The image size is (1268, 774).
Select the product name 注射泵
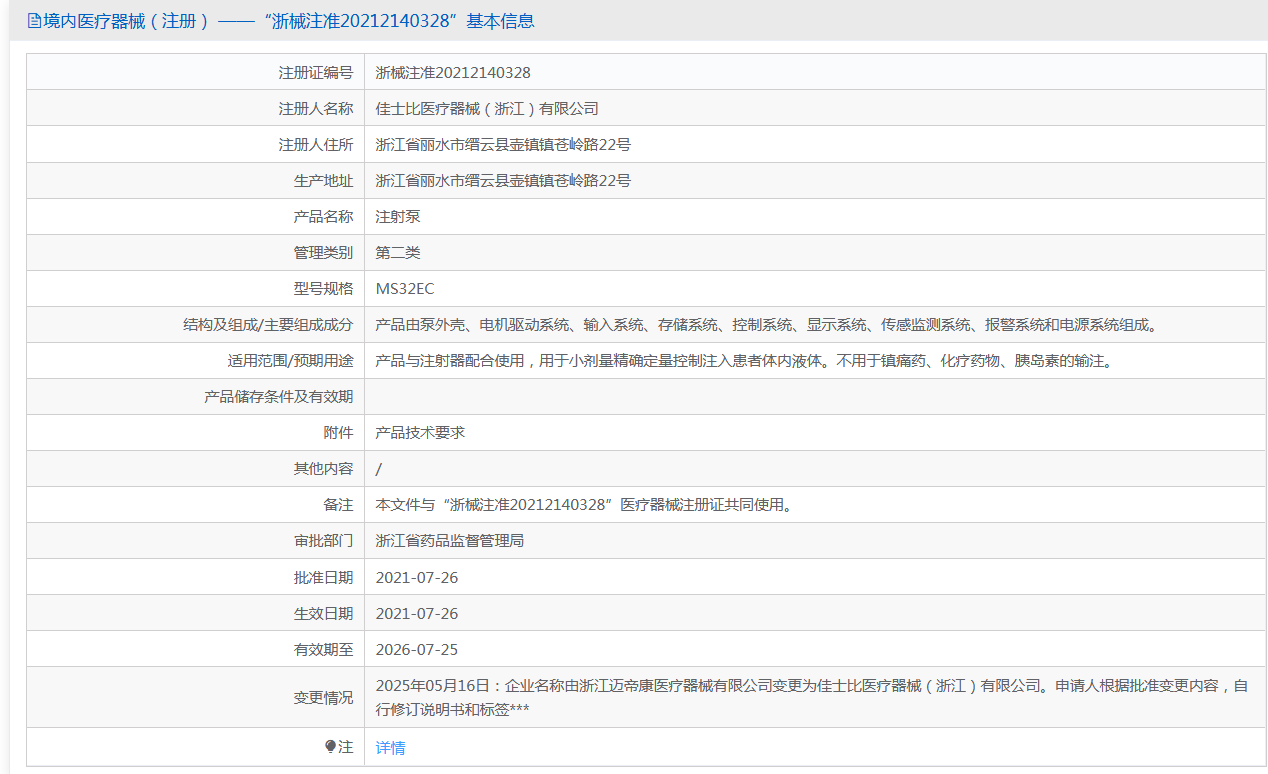(x=398, y=217)
